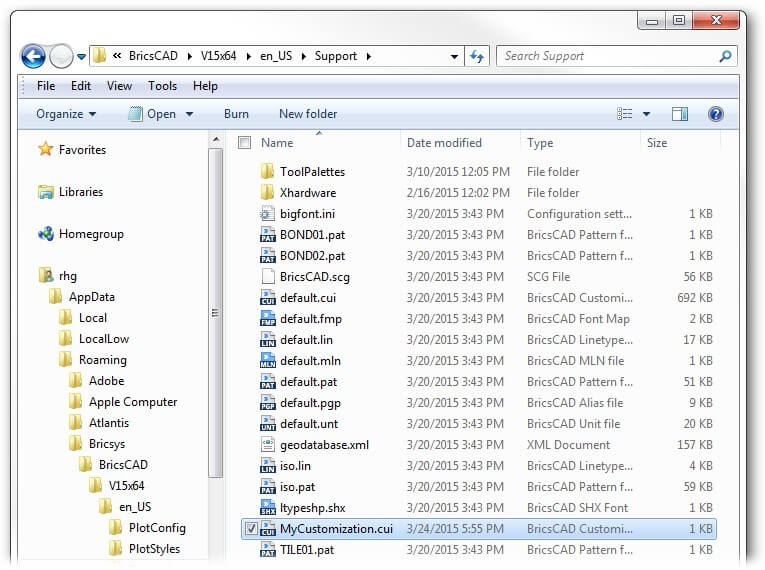Select the ToolPalettes folder icon
765x570 pixels.
pyautogui.click(x=267, y=171)
